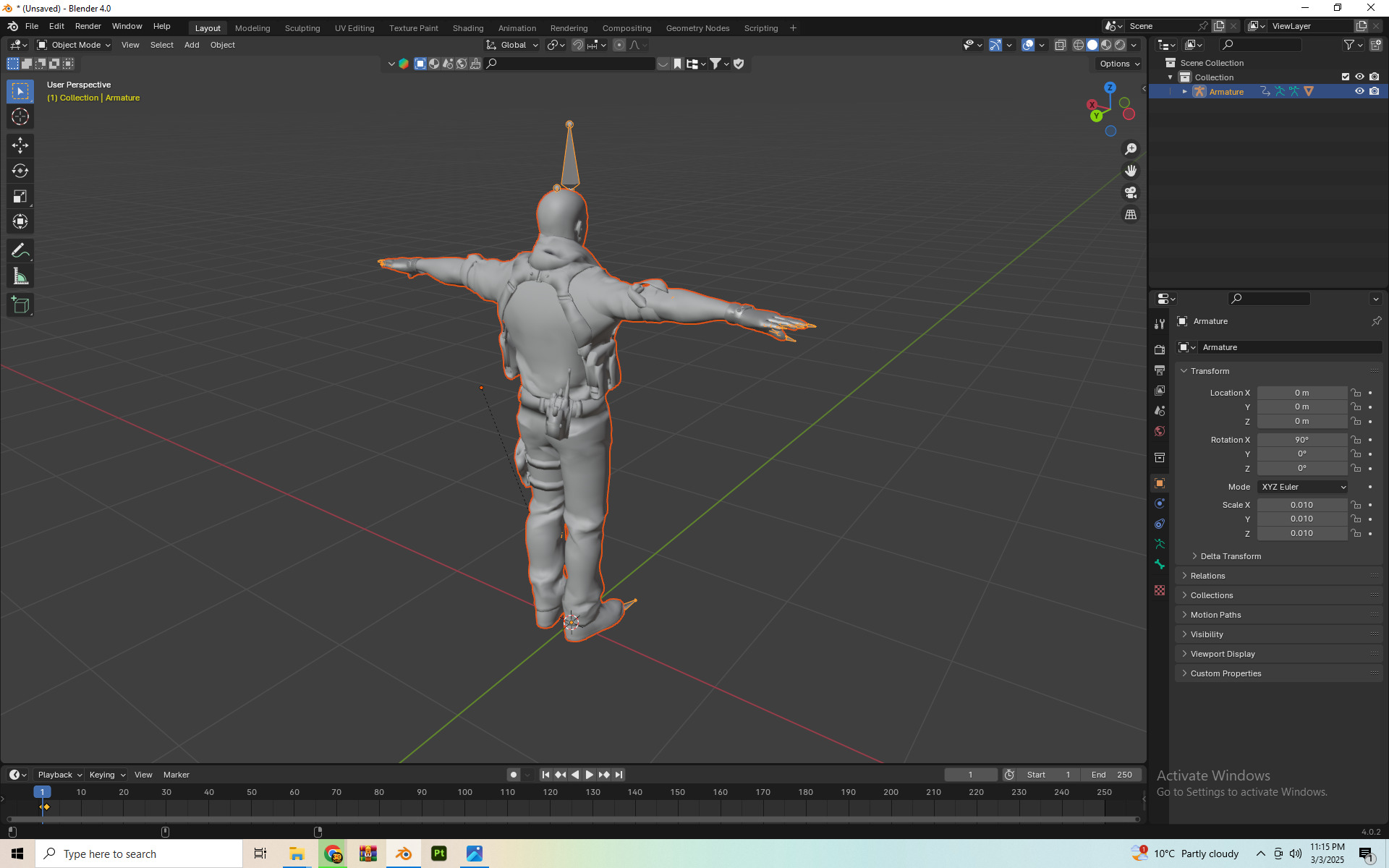Uncheck the Collection exclude checkbox
The width and height of the screenshot is (1389, 868).
point(1346,77)
